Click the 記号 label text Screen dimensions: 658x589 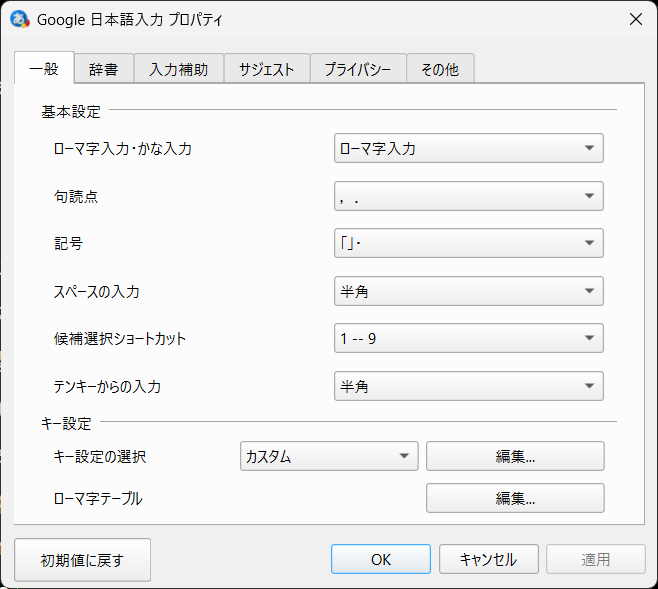tap(68, 243)
